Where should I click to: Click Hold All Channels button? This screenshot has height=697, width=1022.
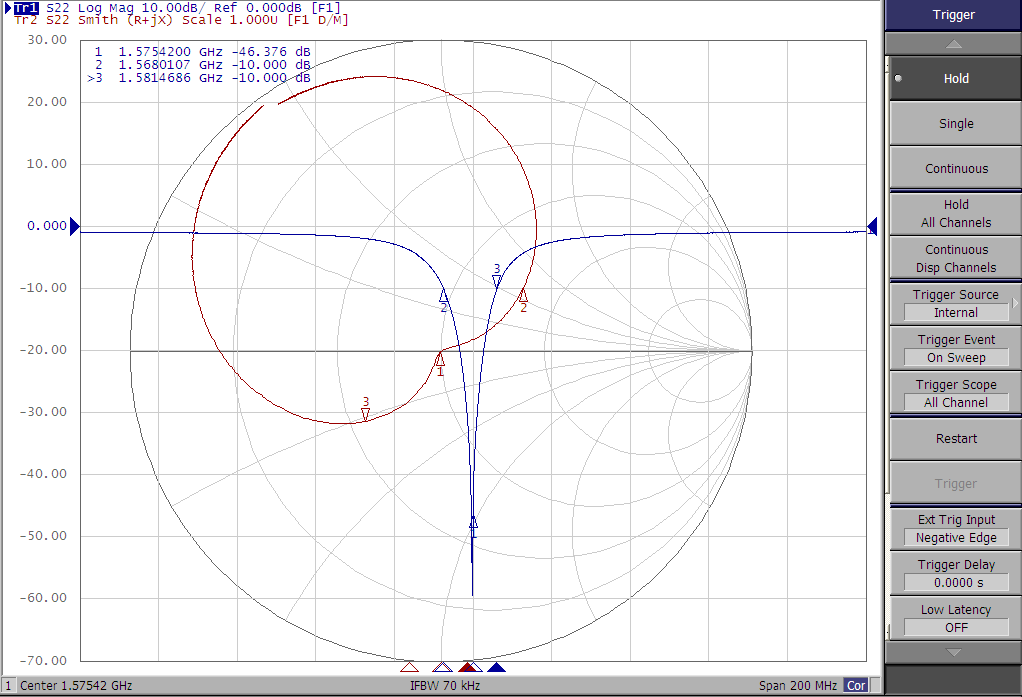(x=955, y=213)
